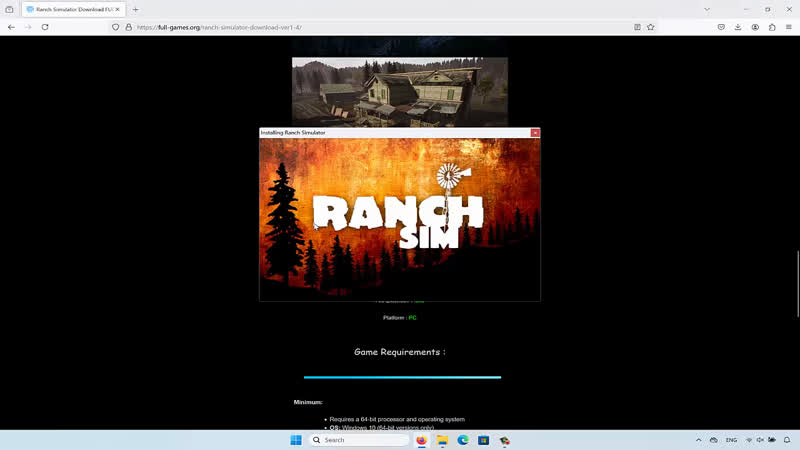Click the Ranch Sim installer splash image
The height and width of the screenshot is (450, 800).
[399, 219]
